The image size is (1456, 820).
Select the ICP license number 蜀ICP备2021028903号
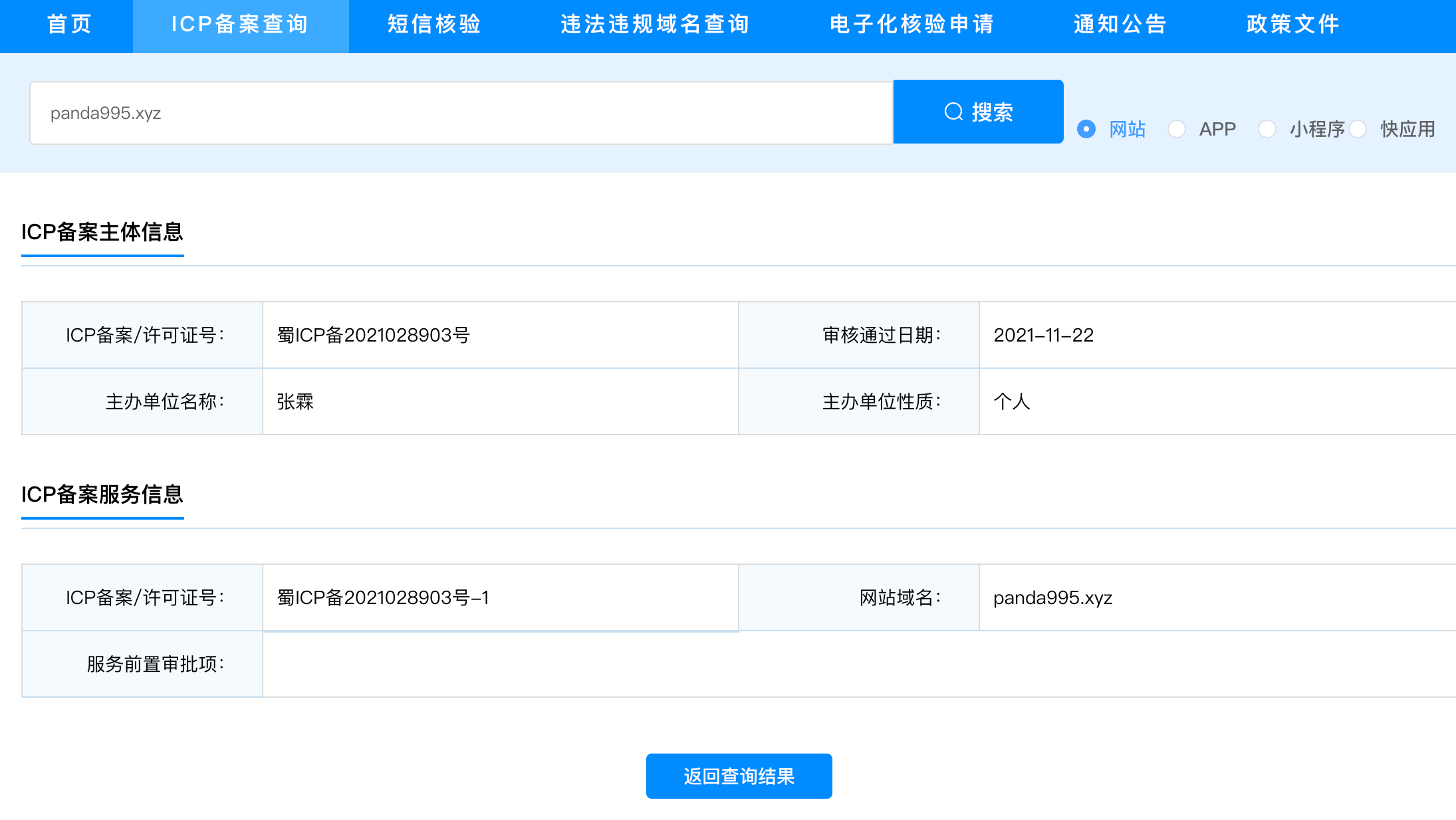coord(372,335)
